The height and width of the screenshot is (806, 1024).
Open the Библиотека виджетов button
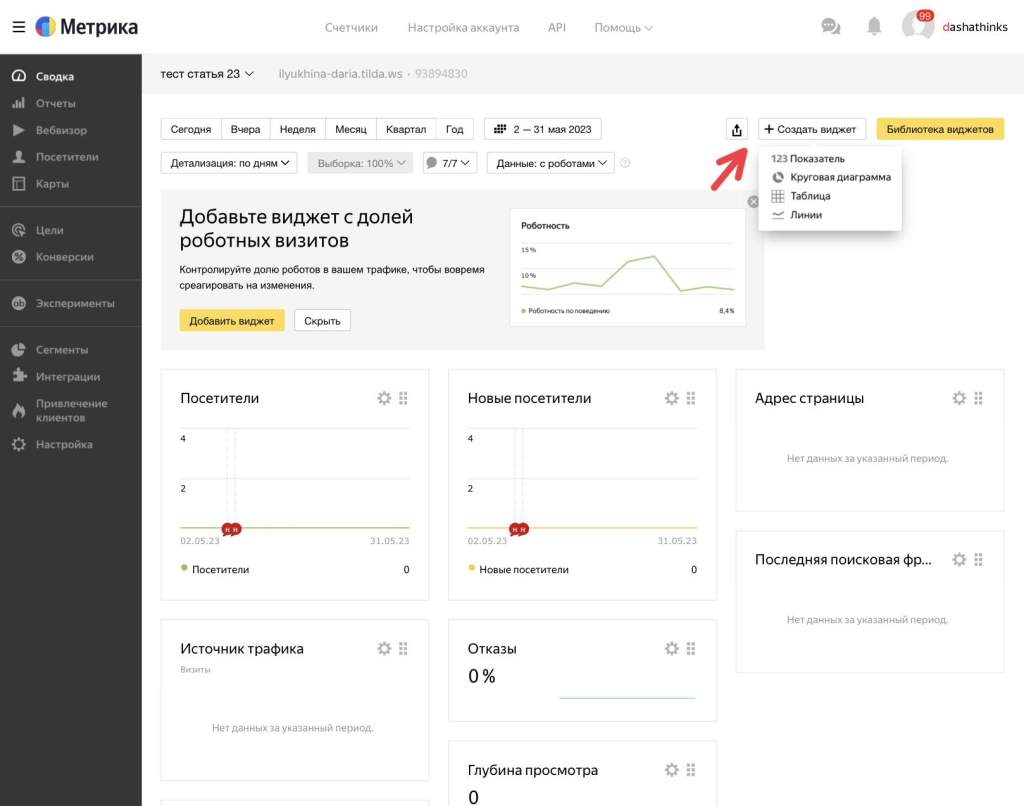(x=940, y=129)
